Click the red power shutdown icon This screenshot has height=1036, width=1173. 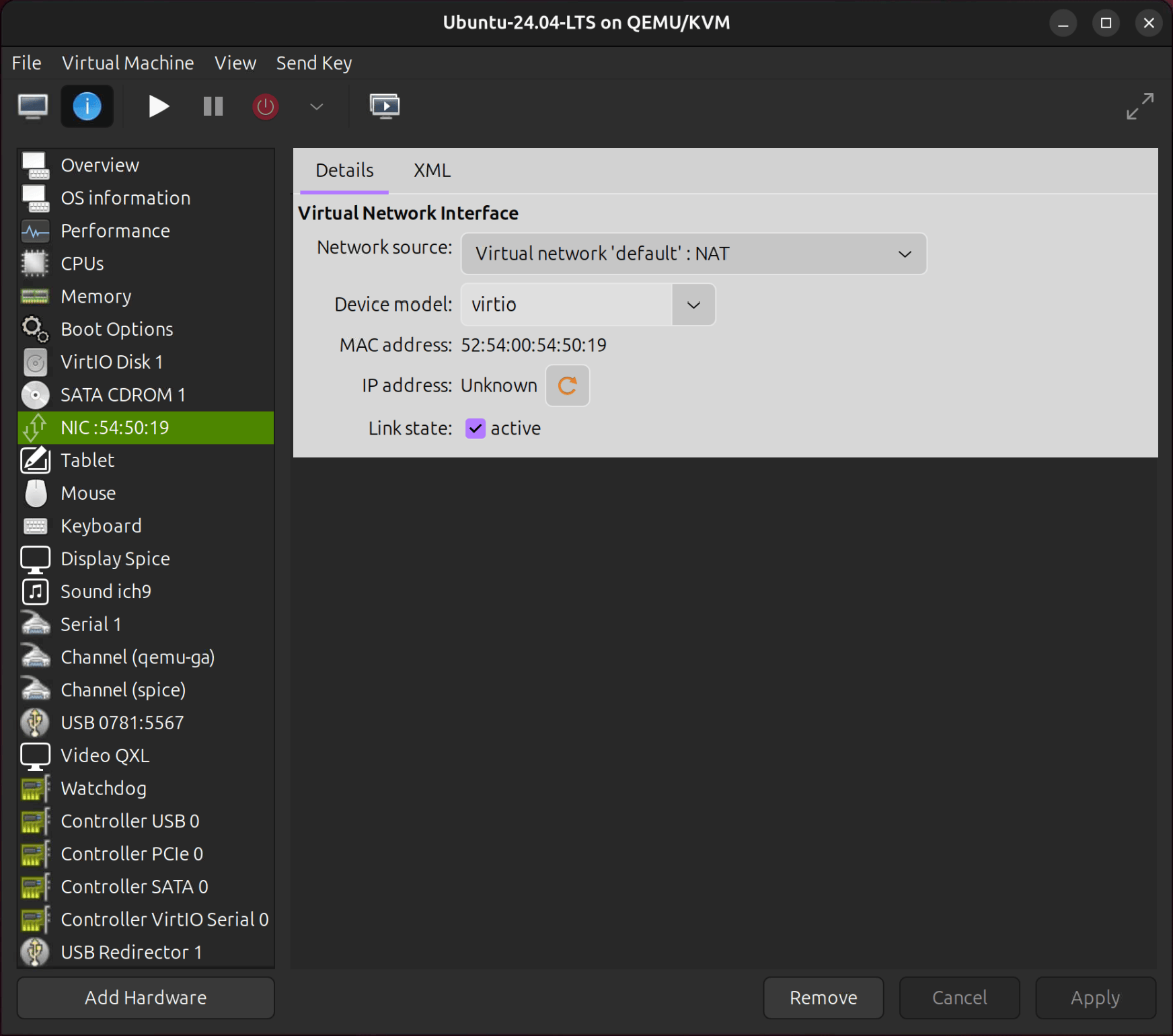[x=265, y=106]
